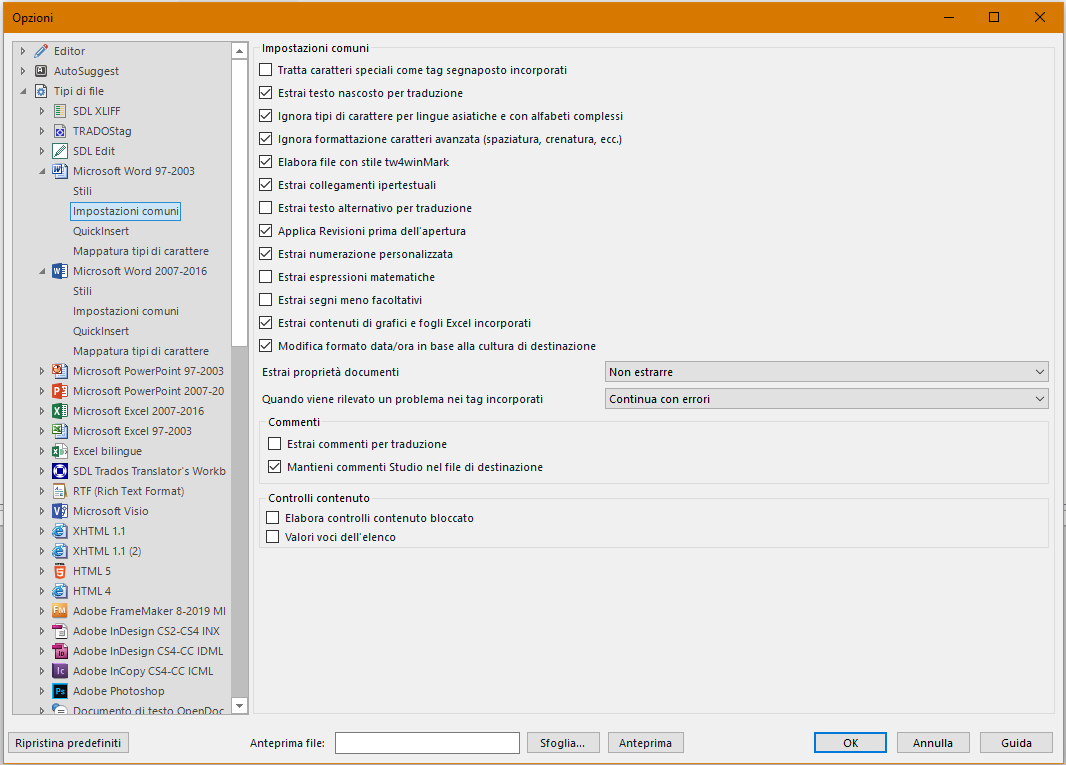The image size is (1066, 765).
Task: Click the RTF (Rich Text Format) icon
Action: coord(60,491)
